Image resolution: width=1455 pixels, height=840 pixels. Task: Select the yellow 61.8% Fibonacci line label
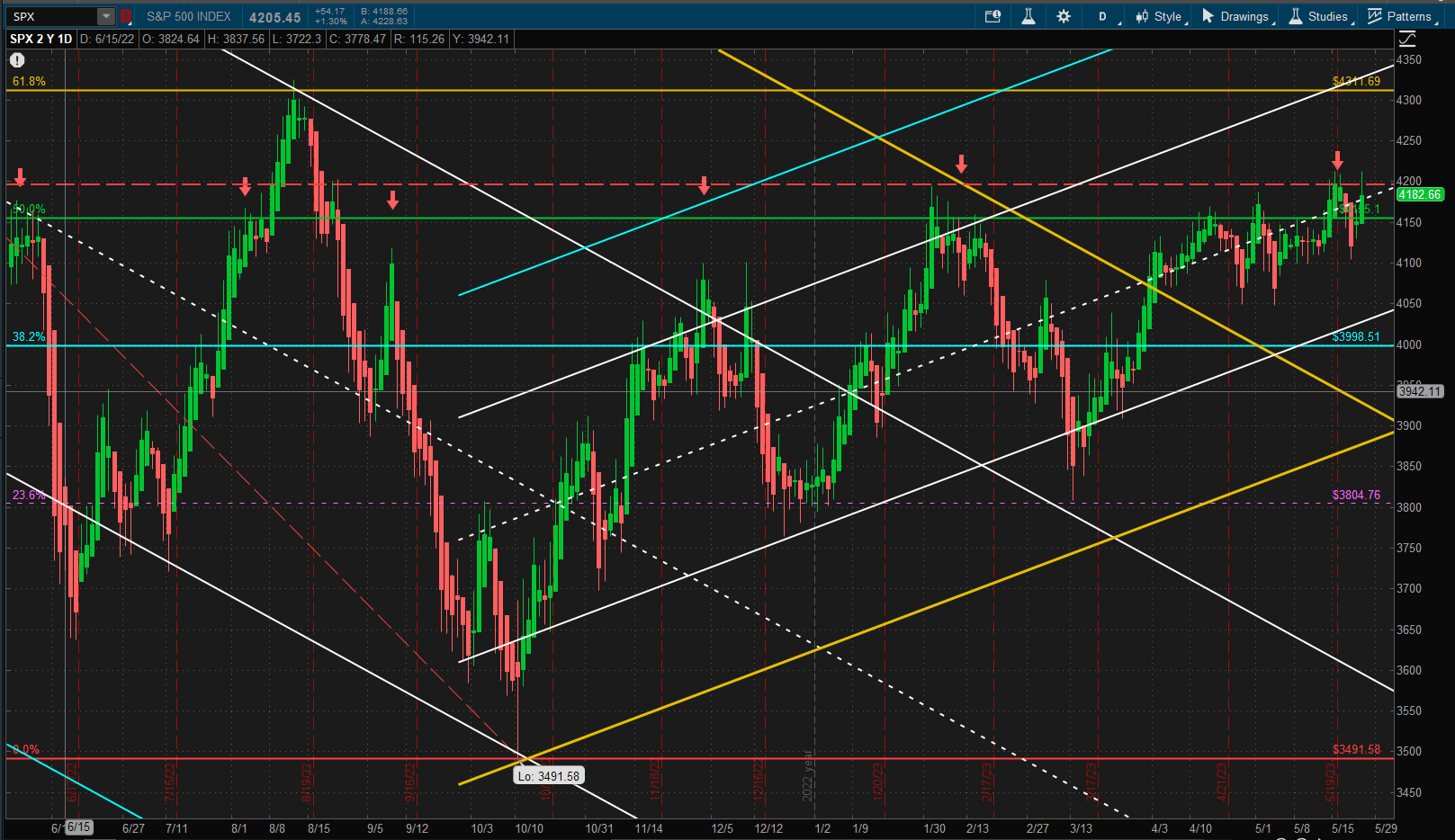(29, 81)
